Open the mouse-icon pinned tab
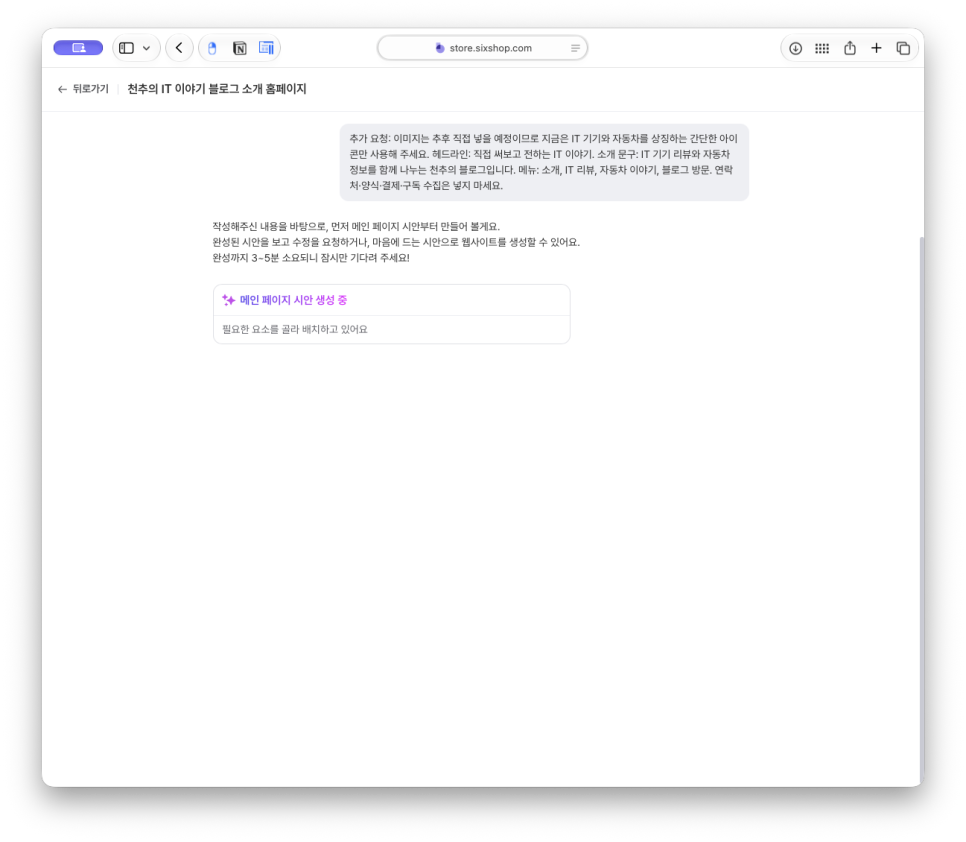 [x=212, y=48]
